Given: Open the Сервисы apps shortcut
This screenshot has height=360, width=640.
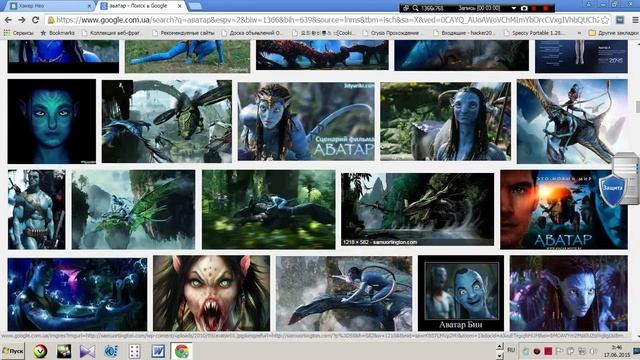Looking at the screenshot, I should coord(18,33).
